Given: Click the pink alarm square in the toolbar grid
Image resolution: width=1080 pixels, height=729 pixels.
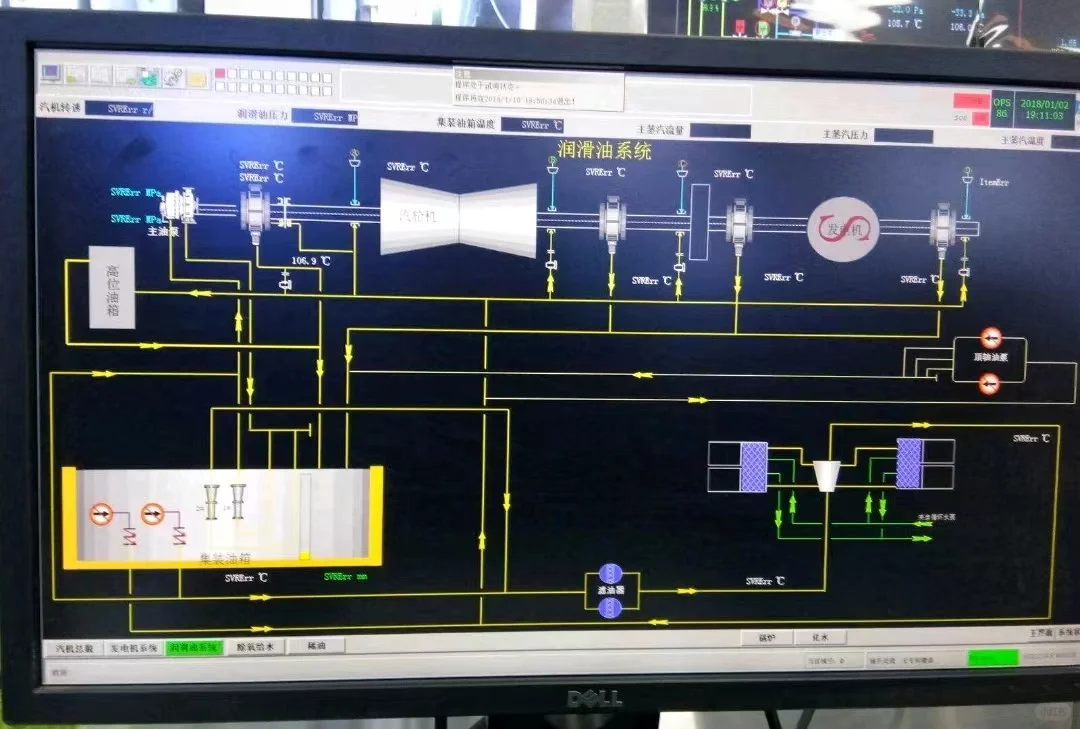Looking at the screenshot, I should point(220,73).
